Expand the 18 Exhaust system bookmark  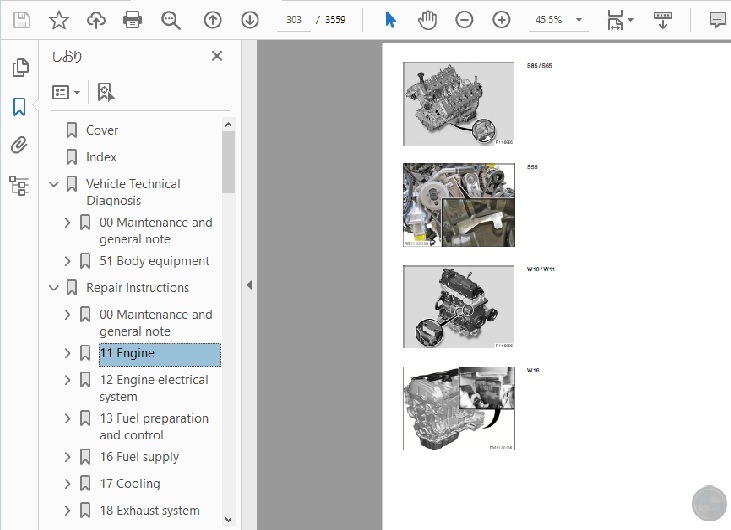(67, 511)
